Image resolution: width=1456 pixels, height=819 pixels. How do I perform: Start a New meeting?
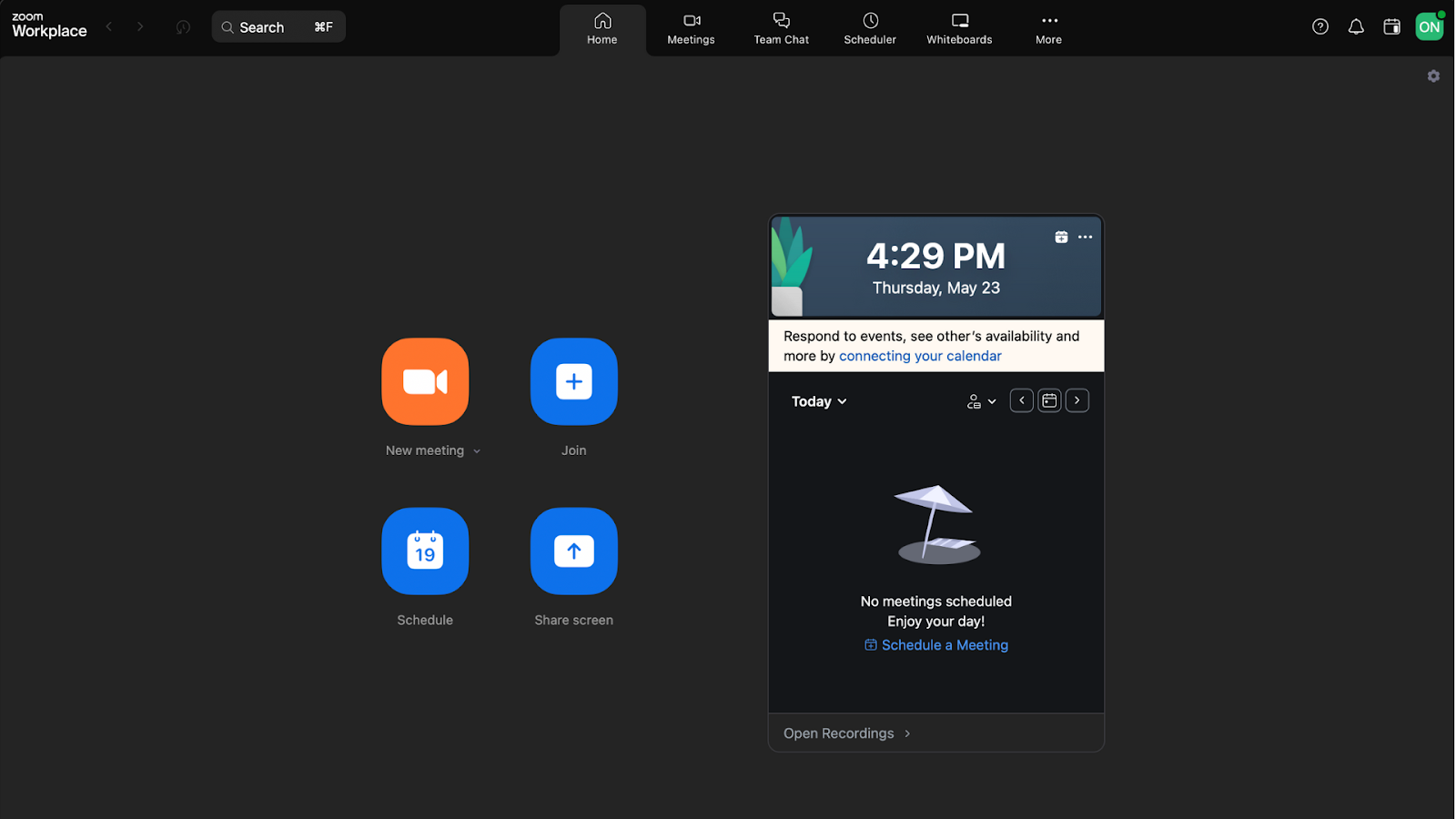click(x=425, y=382)
